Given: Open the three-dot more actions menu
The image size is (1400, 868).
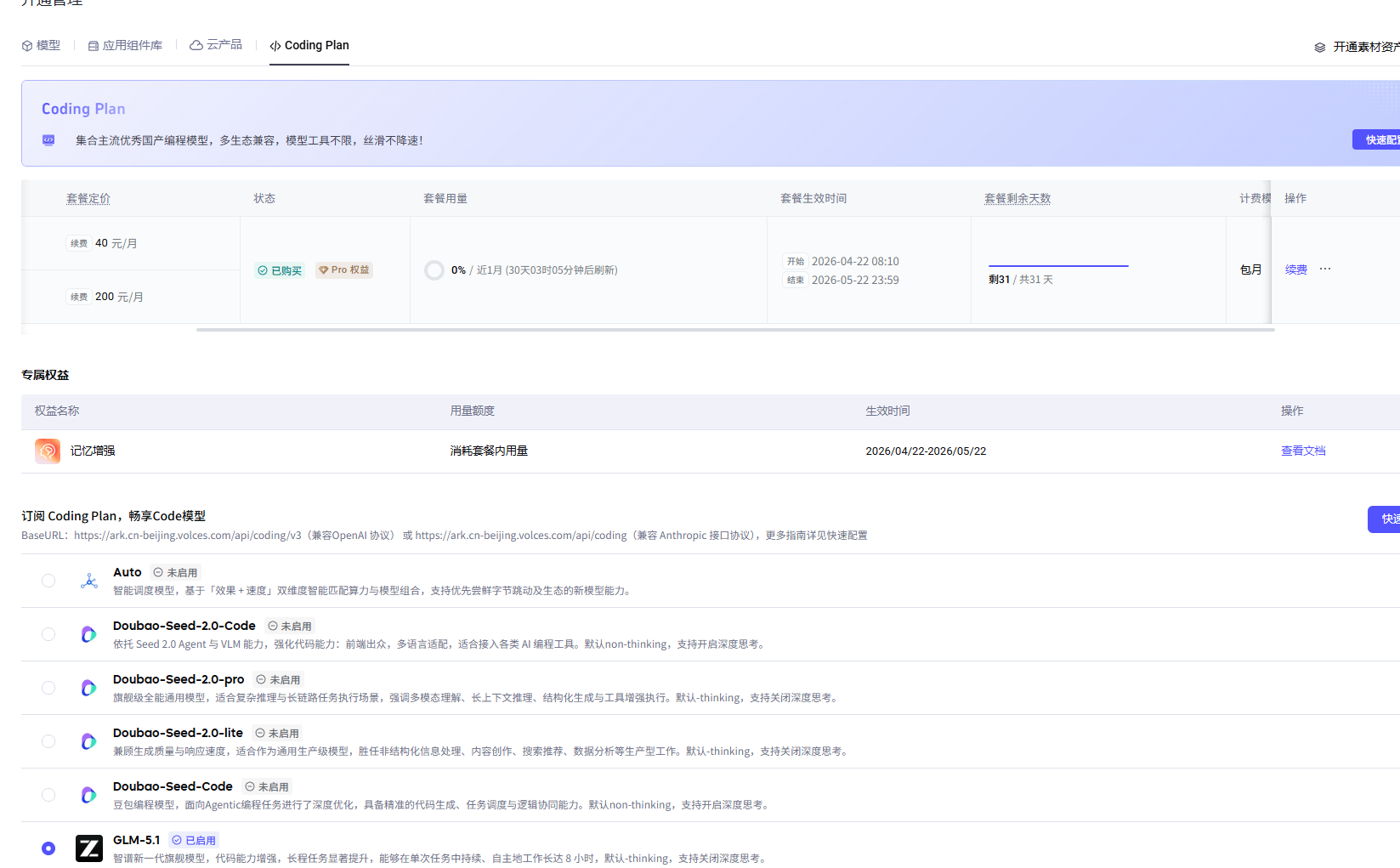Looking at the screenshot, I should click(x=1325, y=269).
